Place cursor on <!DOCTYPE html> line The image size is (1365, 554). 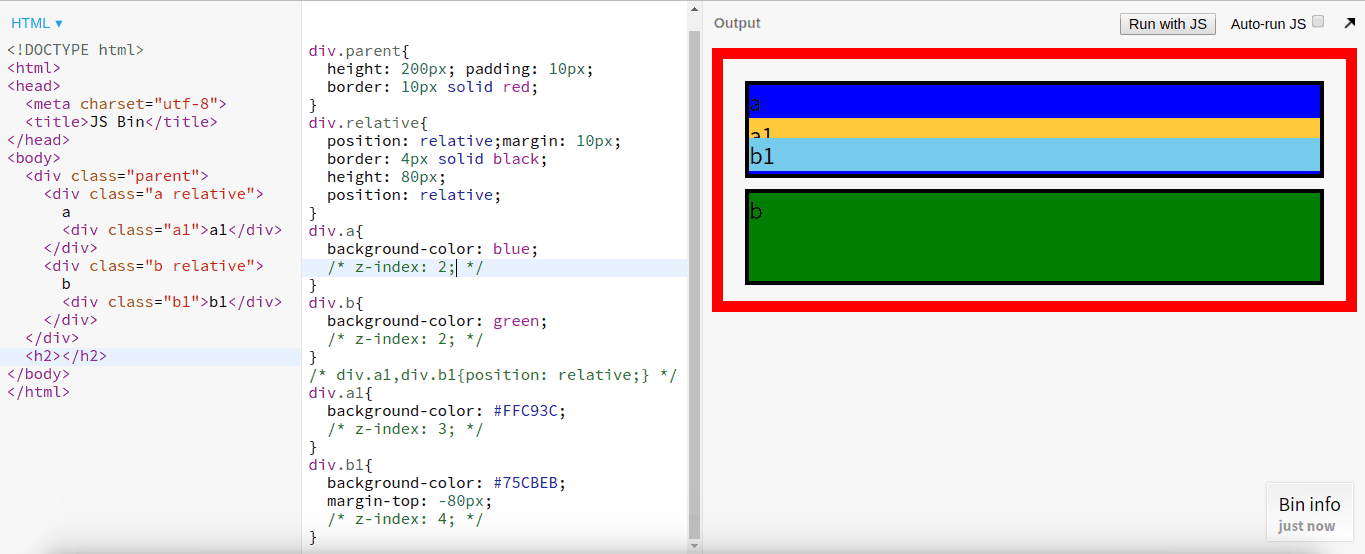click(x=75, y=50)
